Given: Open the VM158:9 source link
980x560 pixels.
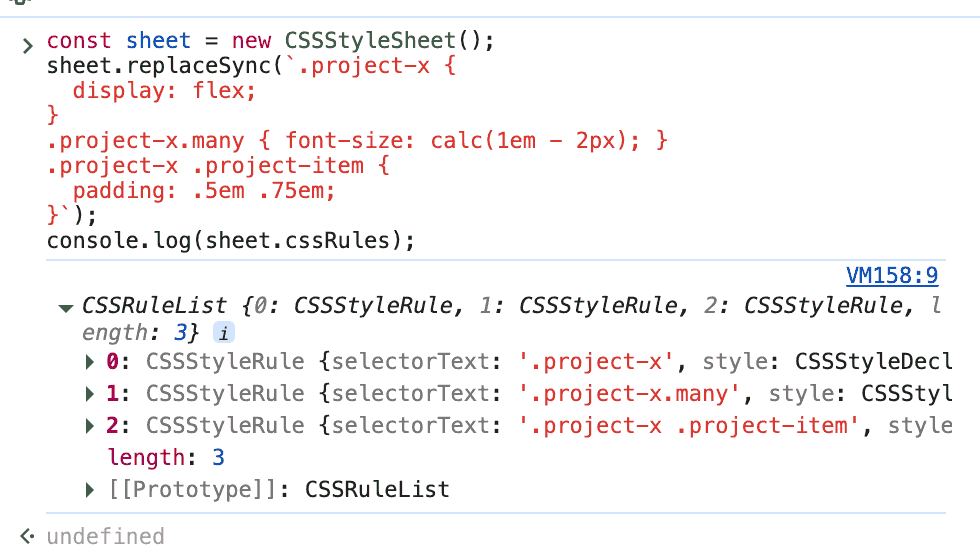Looking at the screenshot, I should (x=892, y=276).
